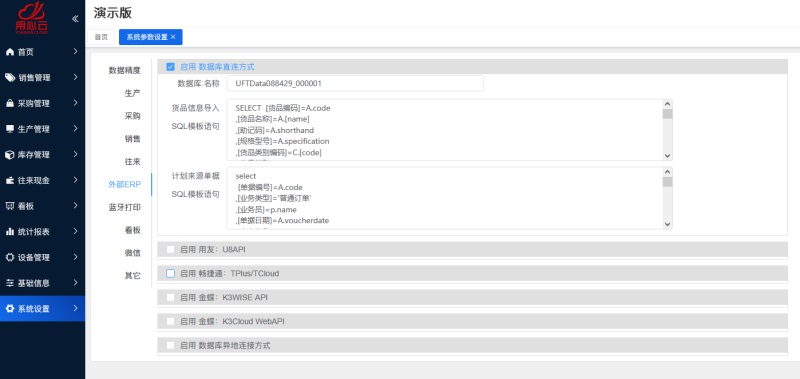Click scrollbar down arrow of 货品信息导入 SQL box
The height and width of the screenshot is (379, 800).
tap(667, 156)
